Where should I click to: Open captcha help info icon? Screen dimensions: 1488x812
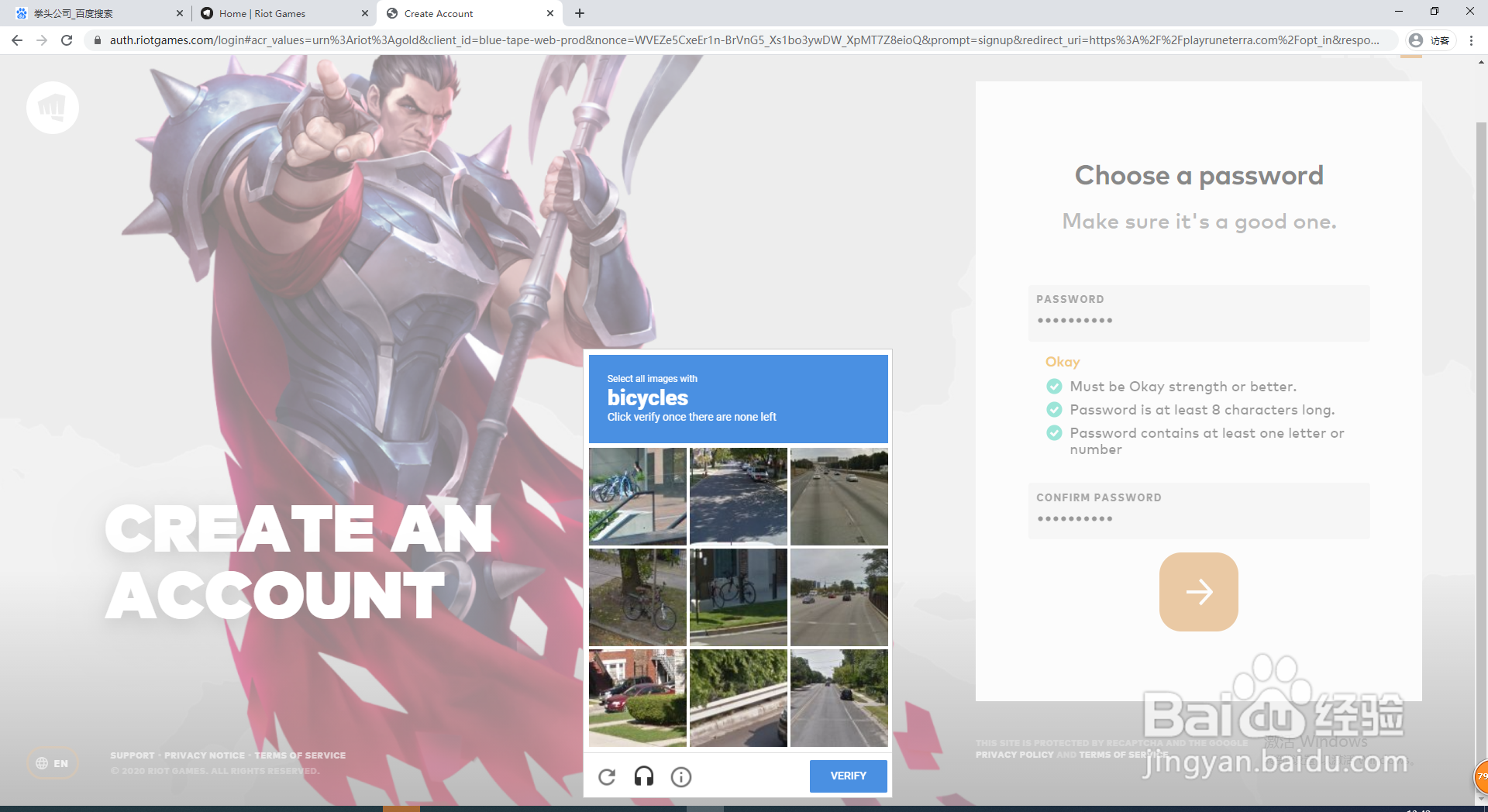coord(681,776)
